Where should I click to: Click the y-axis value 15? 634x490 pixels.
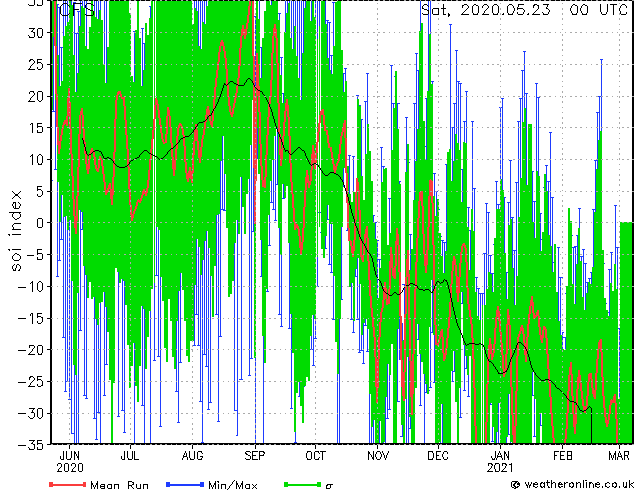click(x=35, y=128)
